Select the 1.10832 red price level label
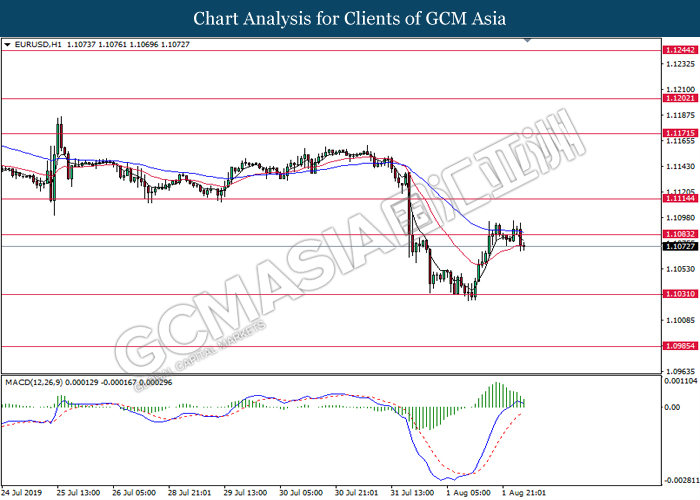 (x=680, y=234)
